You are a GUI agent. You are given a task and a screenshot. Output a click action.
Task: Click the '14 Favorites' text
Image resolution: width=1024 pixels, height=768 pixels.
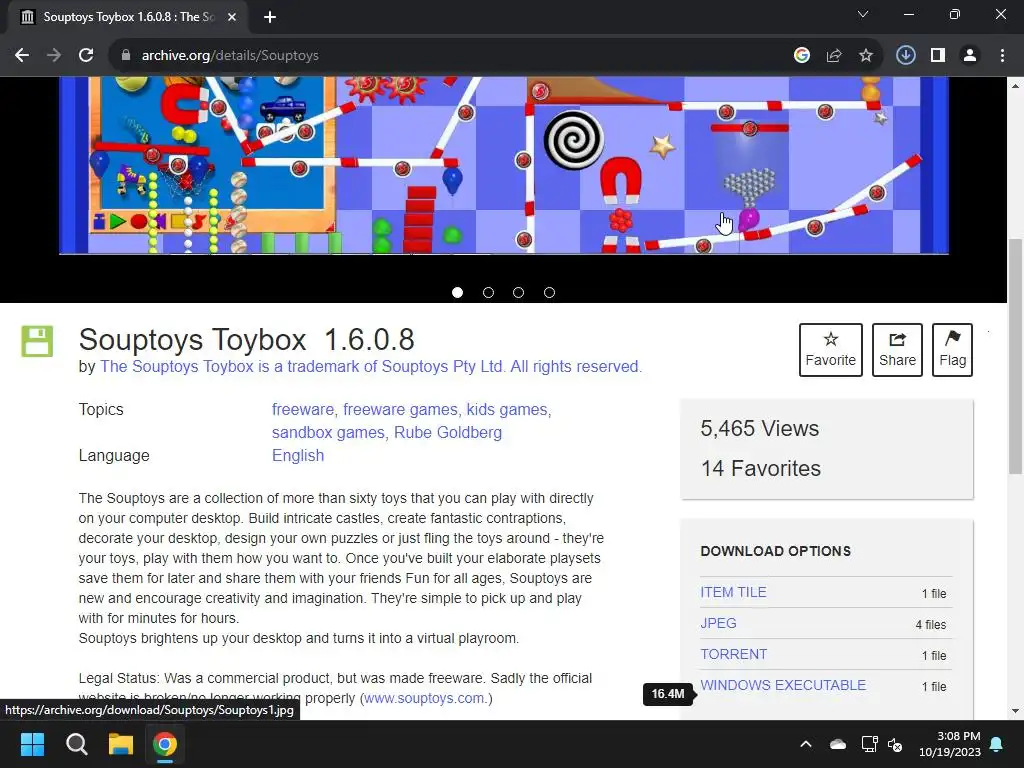point(760,468)
